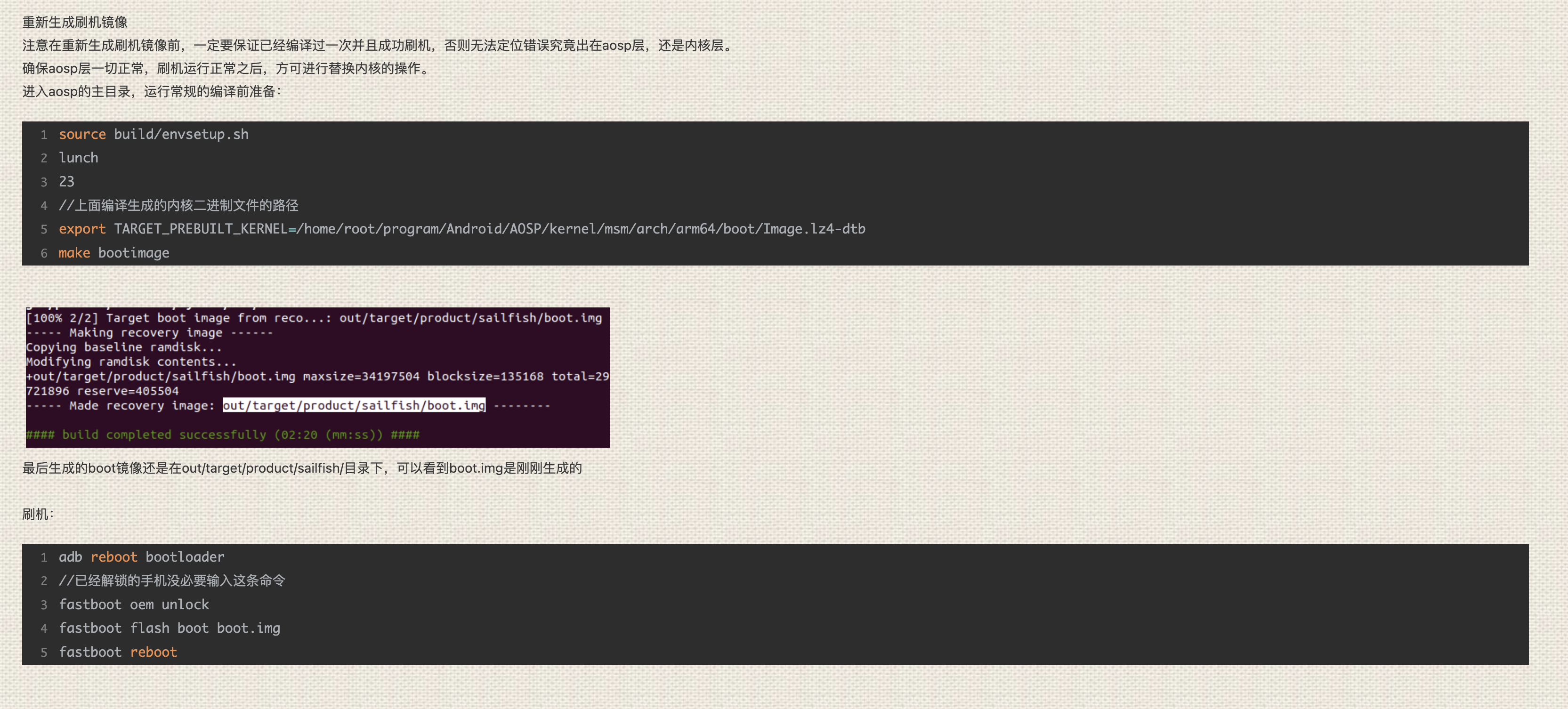Click paragraph starting '确保aosp层一切正常'
This screenshot has height=709, width=1568.
click(226, 69)
